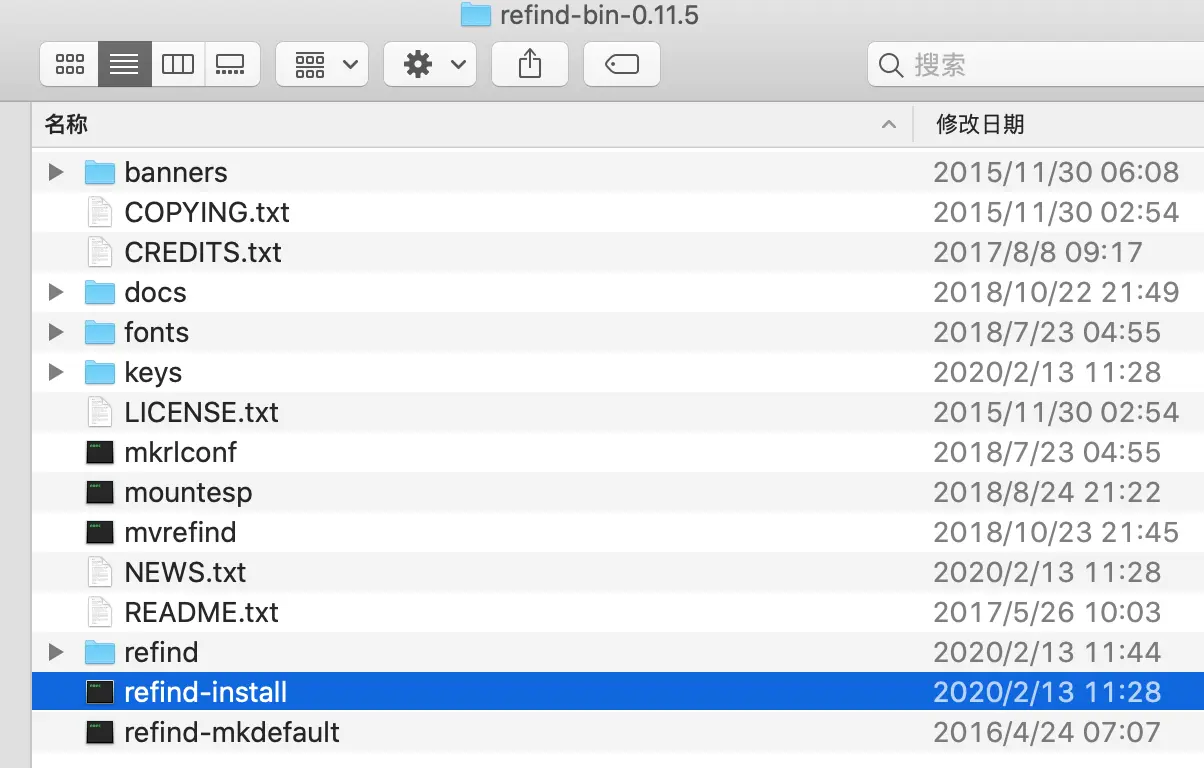
Task: Select the banners folder icon
Action: (100, 172)
